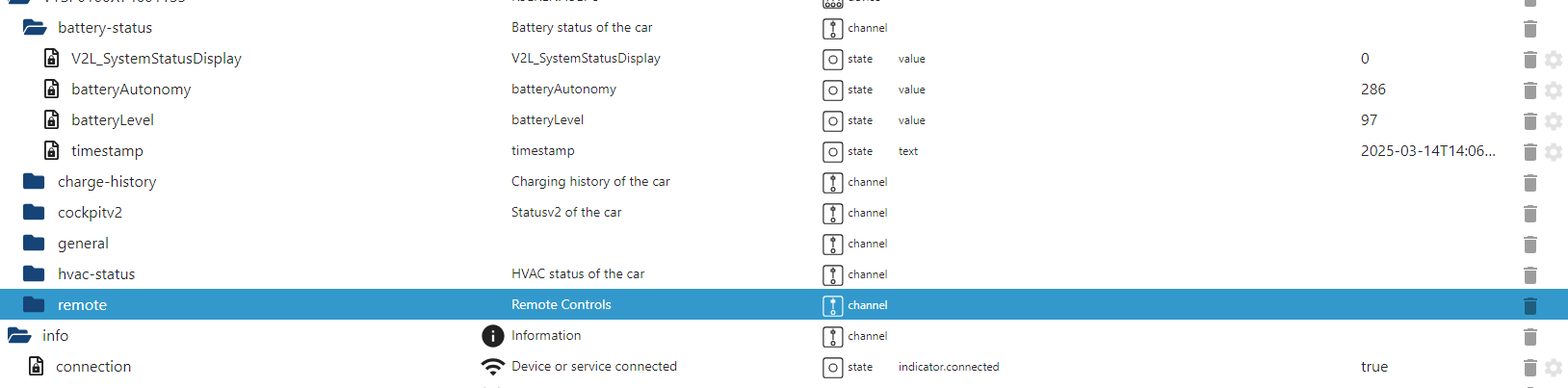Open settings gear for batteryAutonomy
The width and height of the screenshot is (1568, 388).
[1554, 91]
